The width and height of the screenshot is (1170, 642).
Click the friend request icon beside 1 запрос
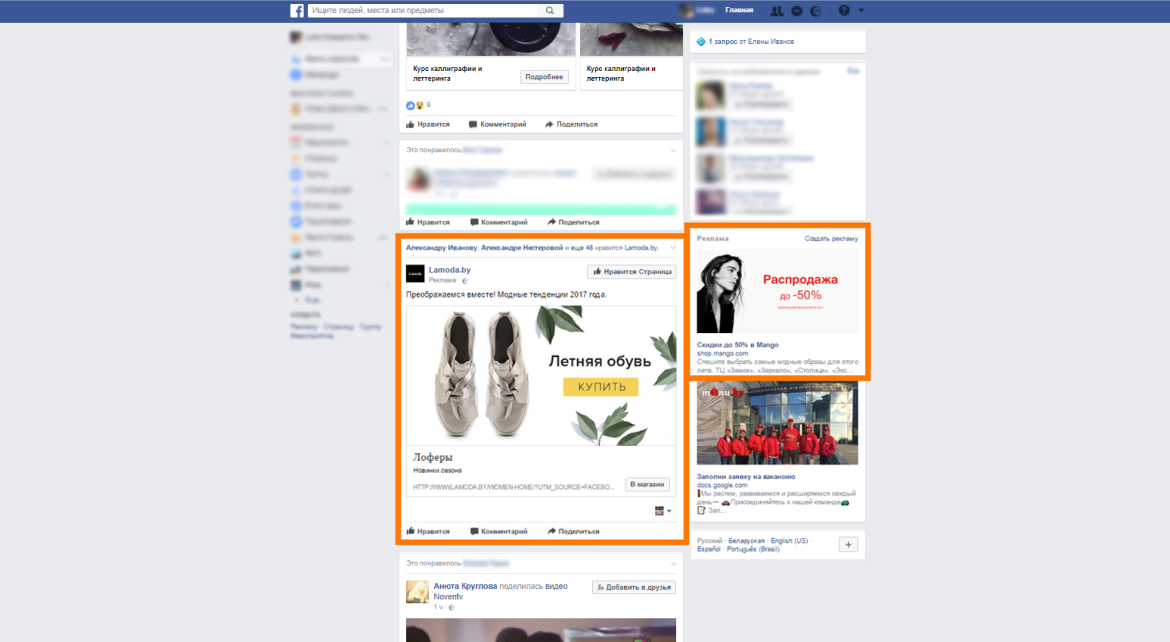[x=701, y=42]
